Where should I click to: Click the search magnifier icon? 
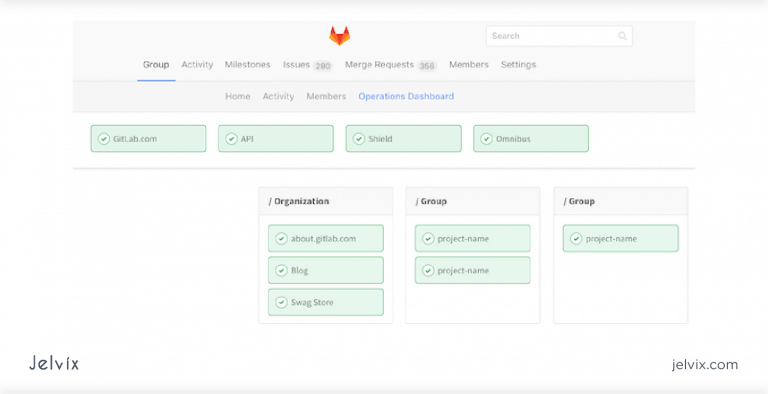[x=622, y=36]
